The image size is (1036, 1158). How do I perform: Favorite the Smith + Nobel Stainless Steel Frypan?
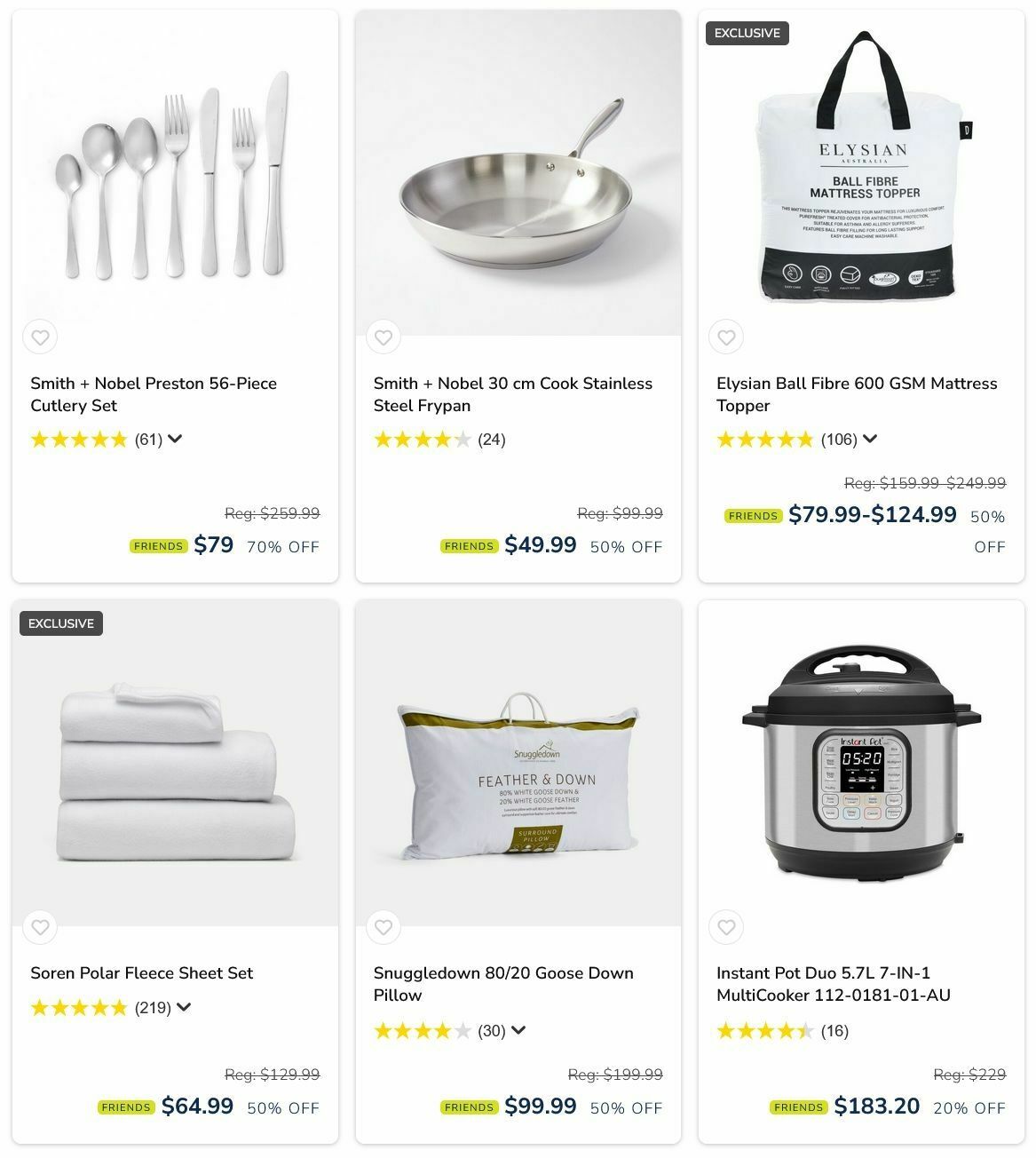pyautogui.click(x=384, y=337)
